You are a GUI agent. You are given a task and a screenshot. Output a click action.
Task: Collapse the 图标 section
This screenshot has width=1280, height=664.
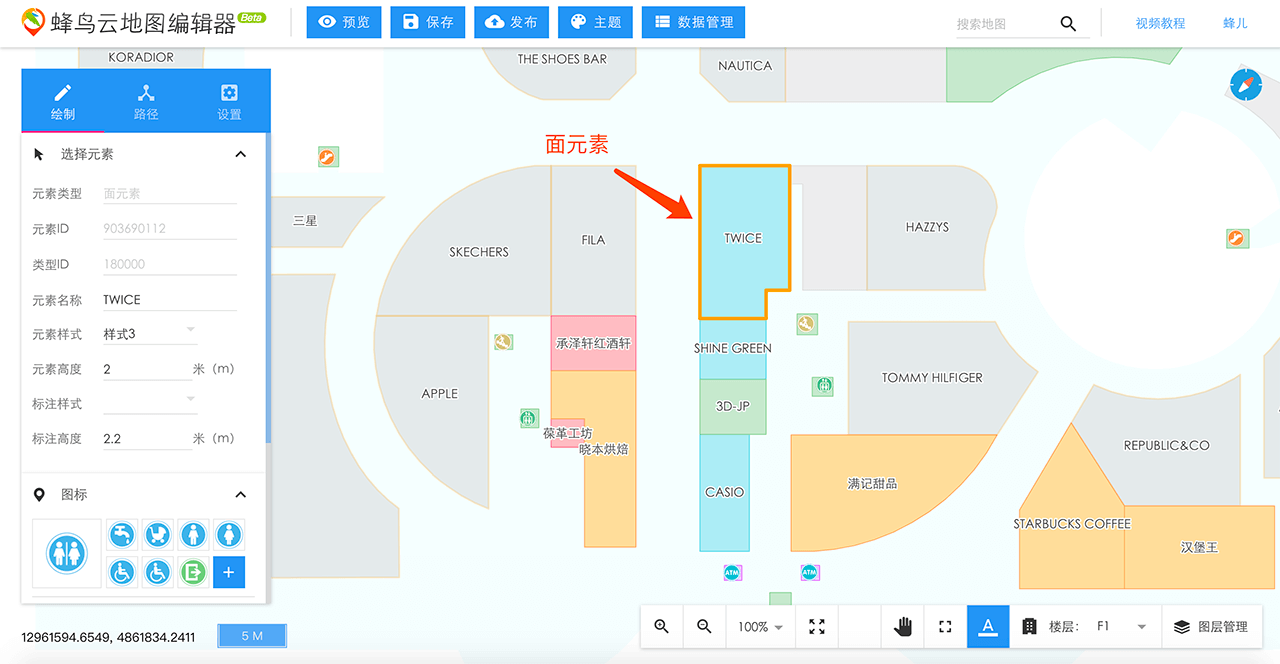[x=240, y=495]
